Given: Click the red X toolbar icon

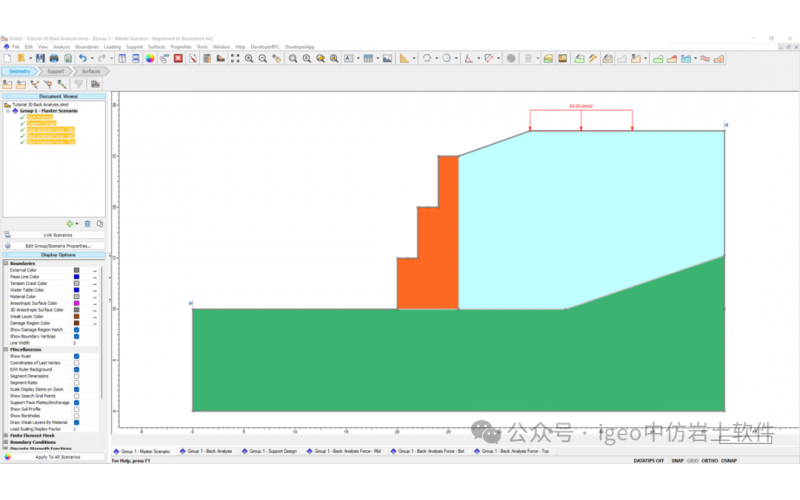Looking at the screenshot, I should 178,58.
